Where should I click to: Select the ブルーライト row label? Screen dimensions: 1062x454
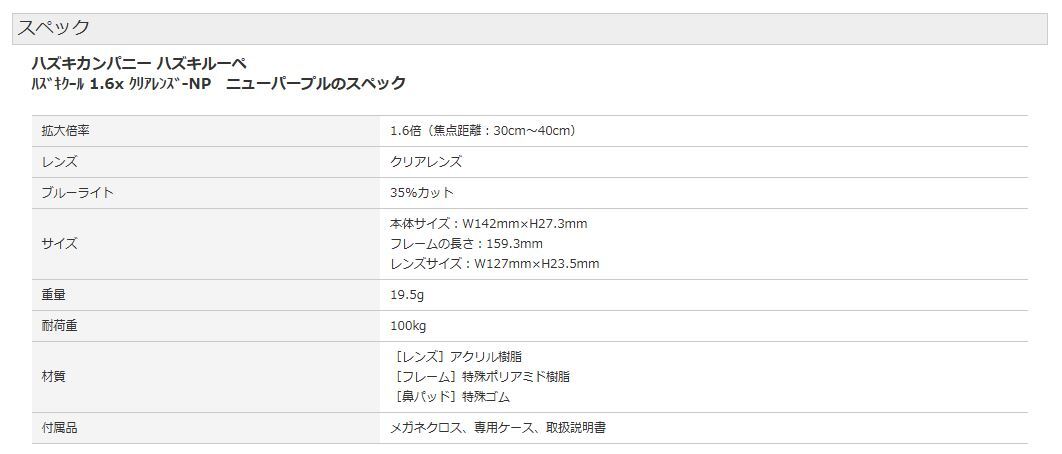(x=78, y=193)
